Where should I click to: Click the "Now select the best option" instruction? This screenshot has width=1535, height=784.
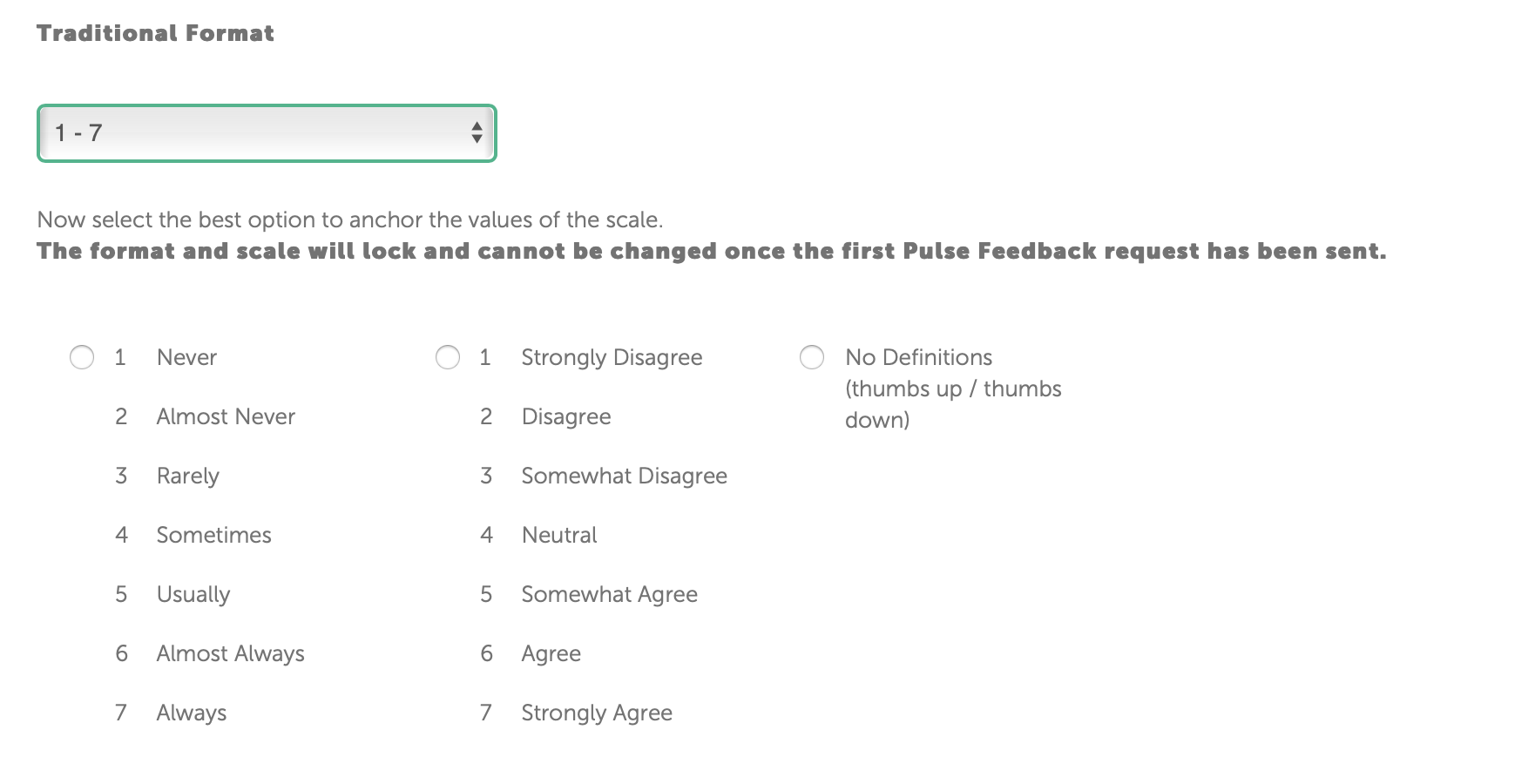349,220
